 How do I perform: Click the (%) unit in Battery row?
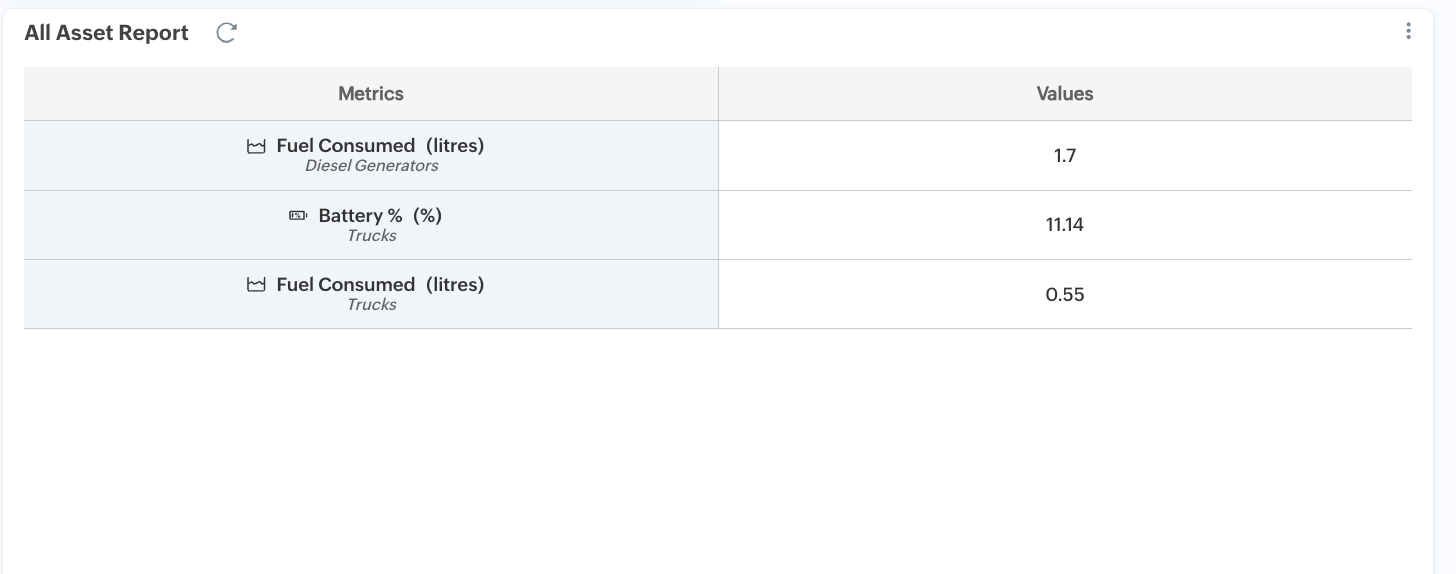coord(427,216)
